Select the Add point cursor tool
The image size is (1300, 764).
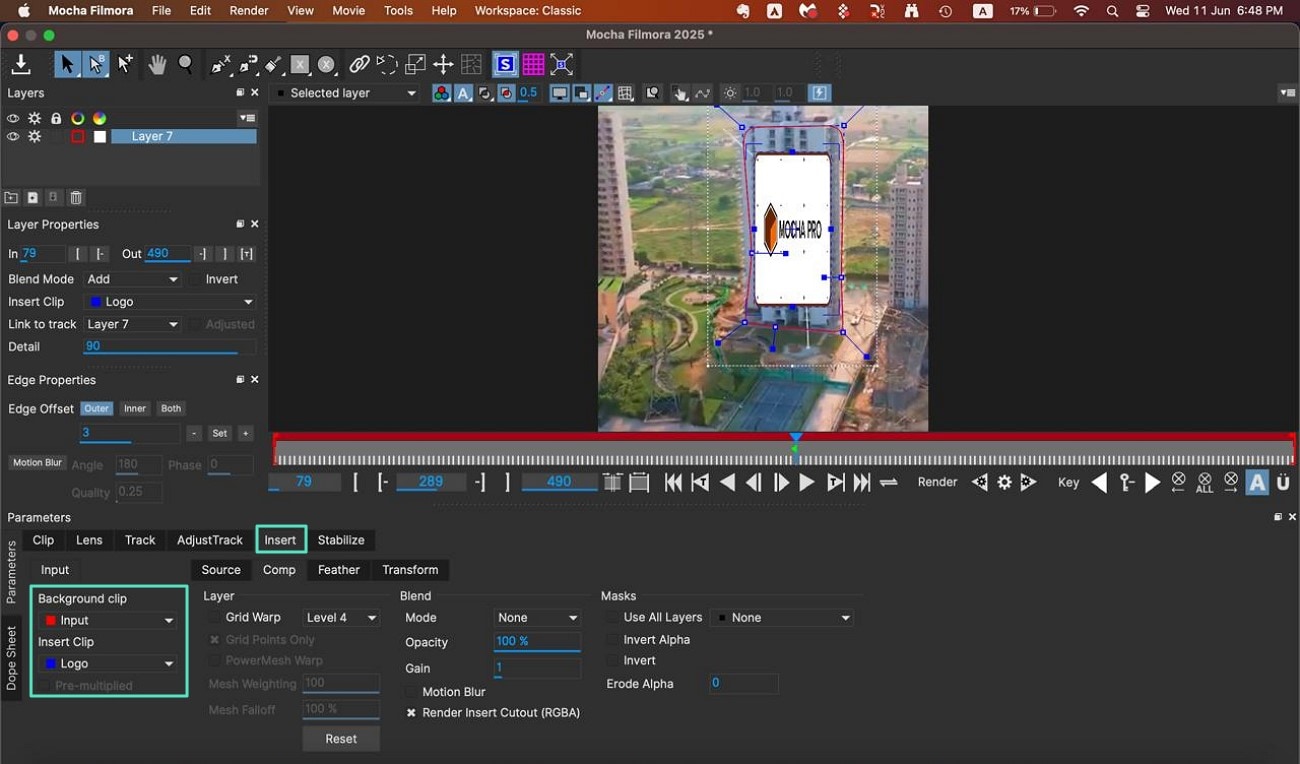point(125,65)
